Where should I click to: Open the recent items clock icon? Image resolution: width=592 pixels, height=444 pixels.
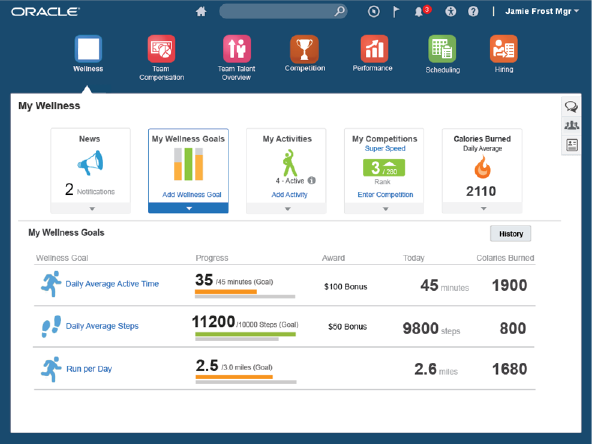374,12
